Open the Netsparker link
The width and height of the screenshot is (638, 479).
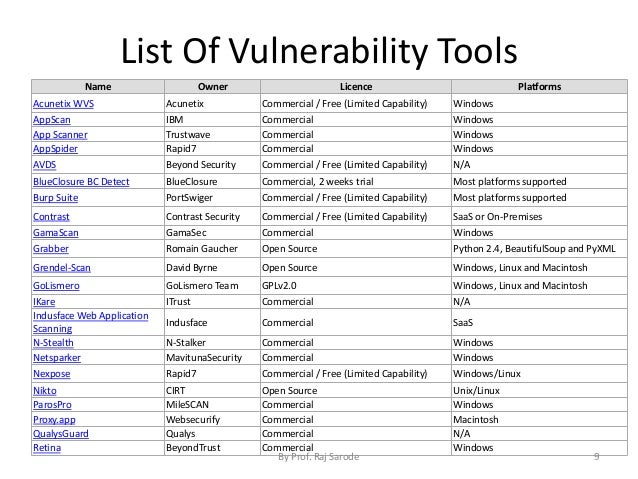pyautogui.click(x=57, y=358)
